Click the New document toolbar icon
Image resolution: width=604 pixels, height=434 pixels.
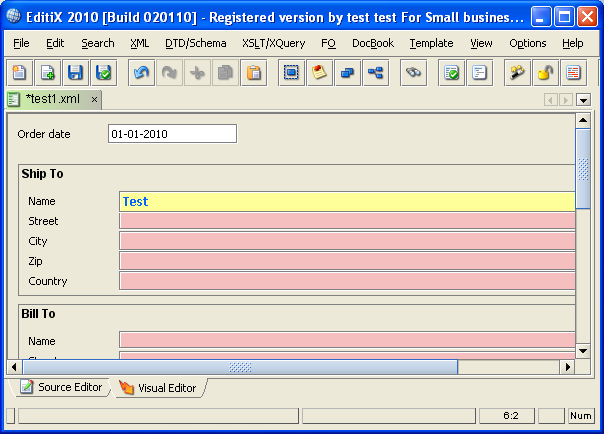[x=19, y=72]
